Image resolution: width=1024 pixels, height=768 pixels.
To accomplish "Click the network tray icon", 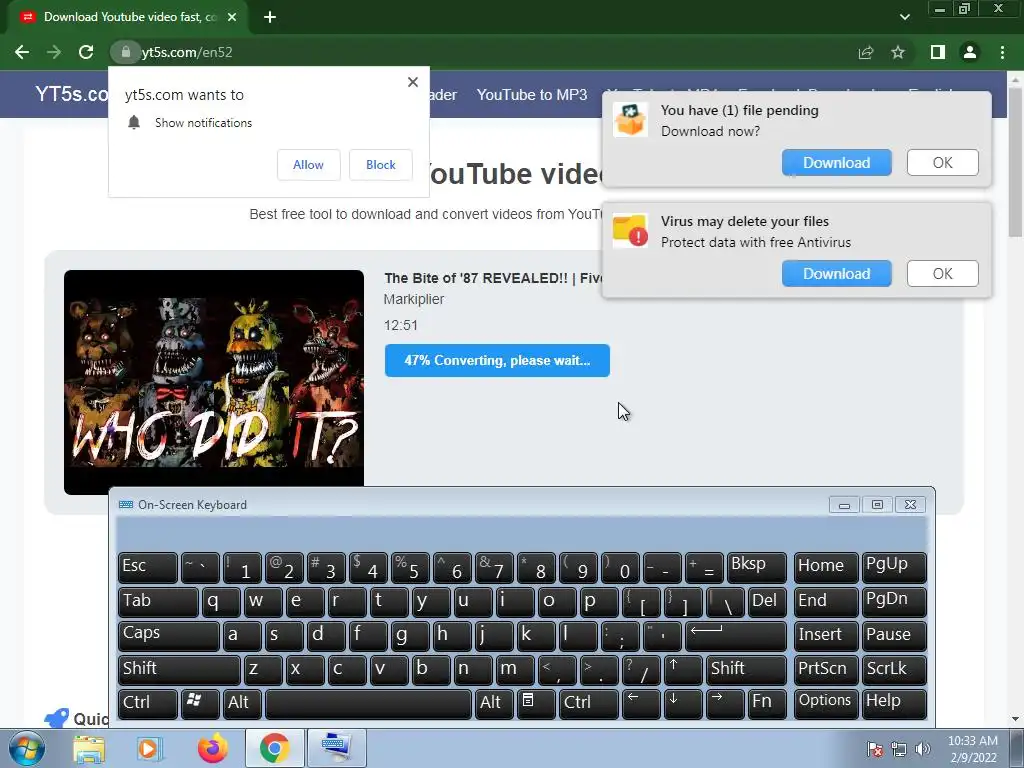I will pyautogui.click(x=899, y=750).
